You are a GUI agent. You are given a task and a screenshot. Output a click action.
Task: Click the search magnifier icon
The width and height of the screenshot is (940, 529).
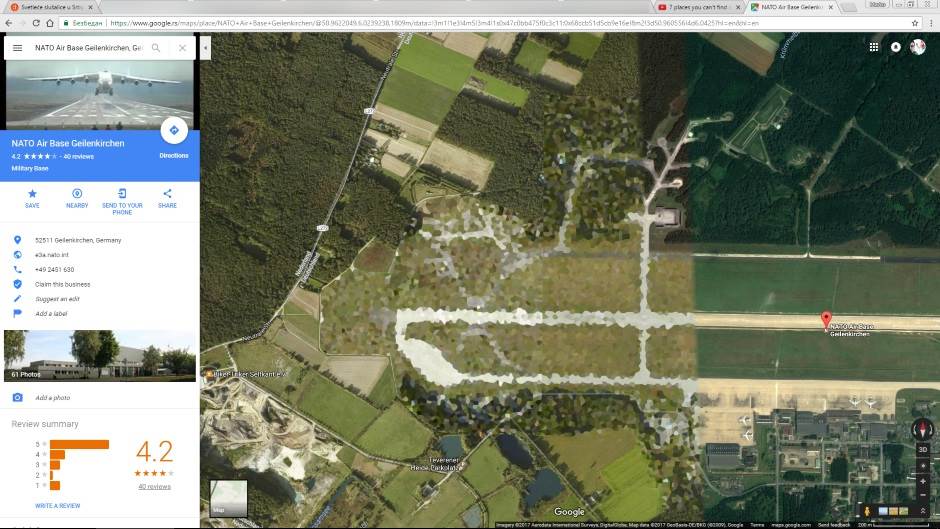coord(156,48)
